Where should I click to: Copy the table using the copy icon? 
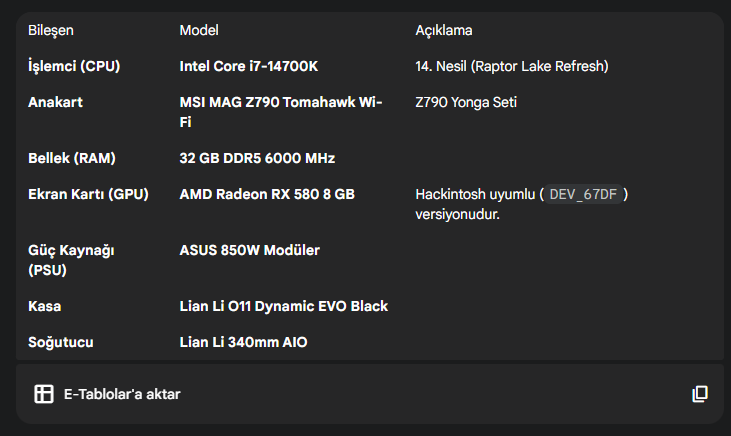tap(700, 394)
